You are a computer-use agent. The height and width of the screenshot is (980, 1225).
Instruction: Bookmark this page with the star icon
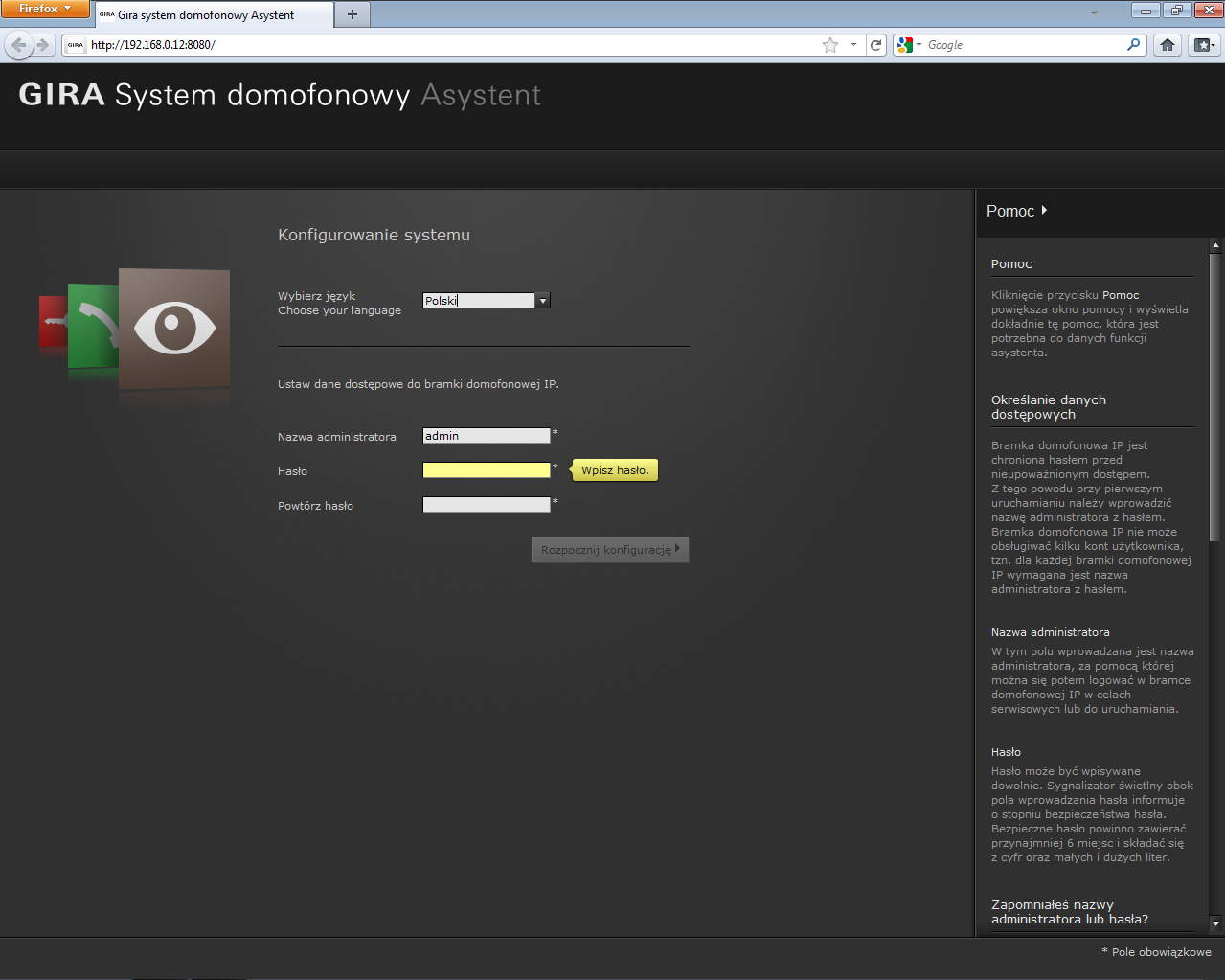pyautogui.click(x=830, y=45)
